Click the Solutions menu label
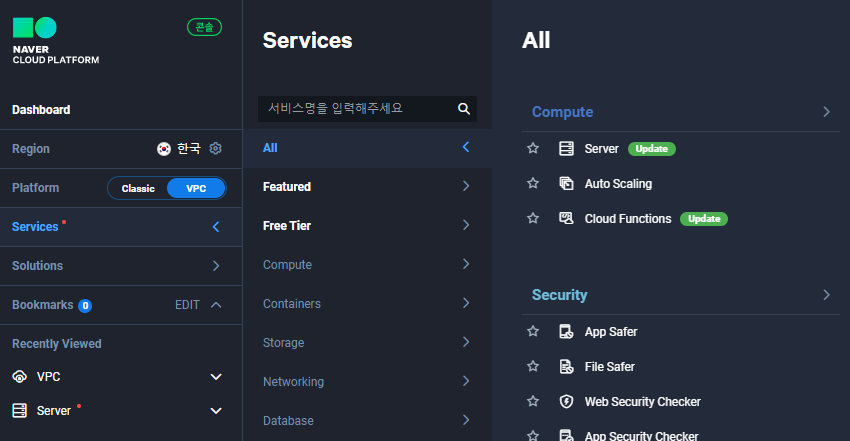The width and height of the screenshot is (850, 441). click(37, 266)
